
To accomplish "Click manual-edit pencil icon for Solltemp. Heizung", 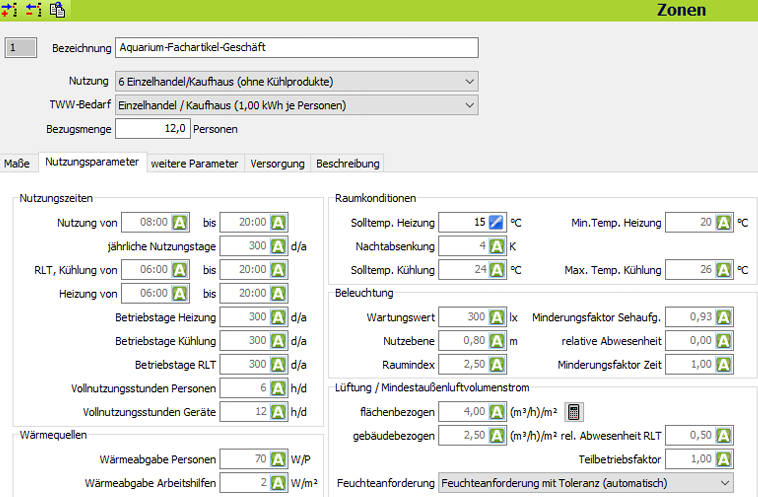I will 497,222.
